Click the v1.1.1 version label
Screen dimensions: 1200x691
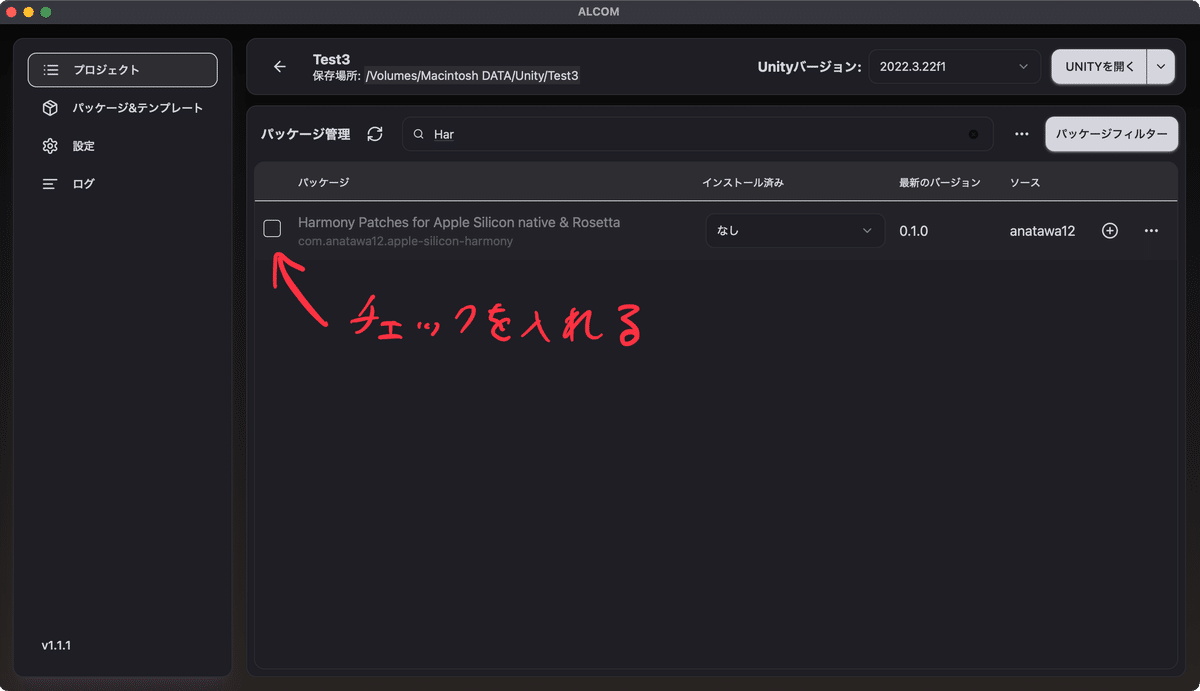click(x=55, y=645)
